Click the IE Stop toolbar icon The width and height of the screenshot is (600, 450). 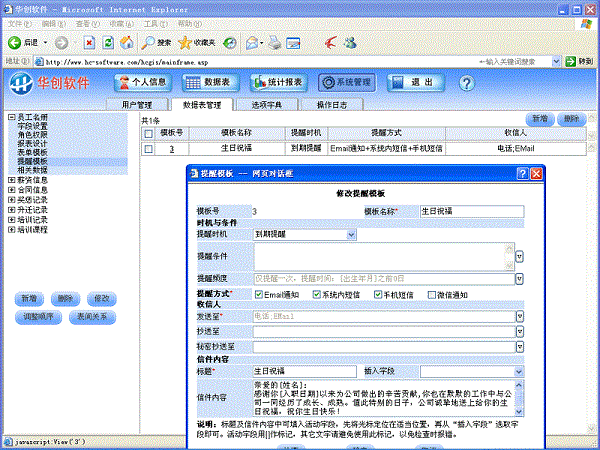click(90, 43)
